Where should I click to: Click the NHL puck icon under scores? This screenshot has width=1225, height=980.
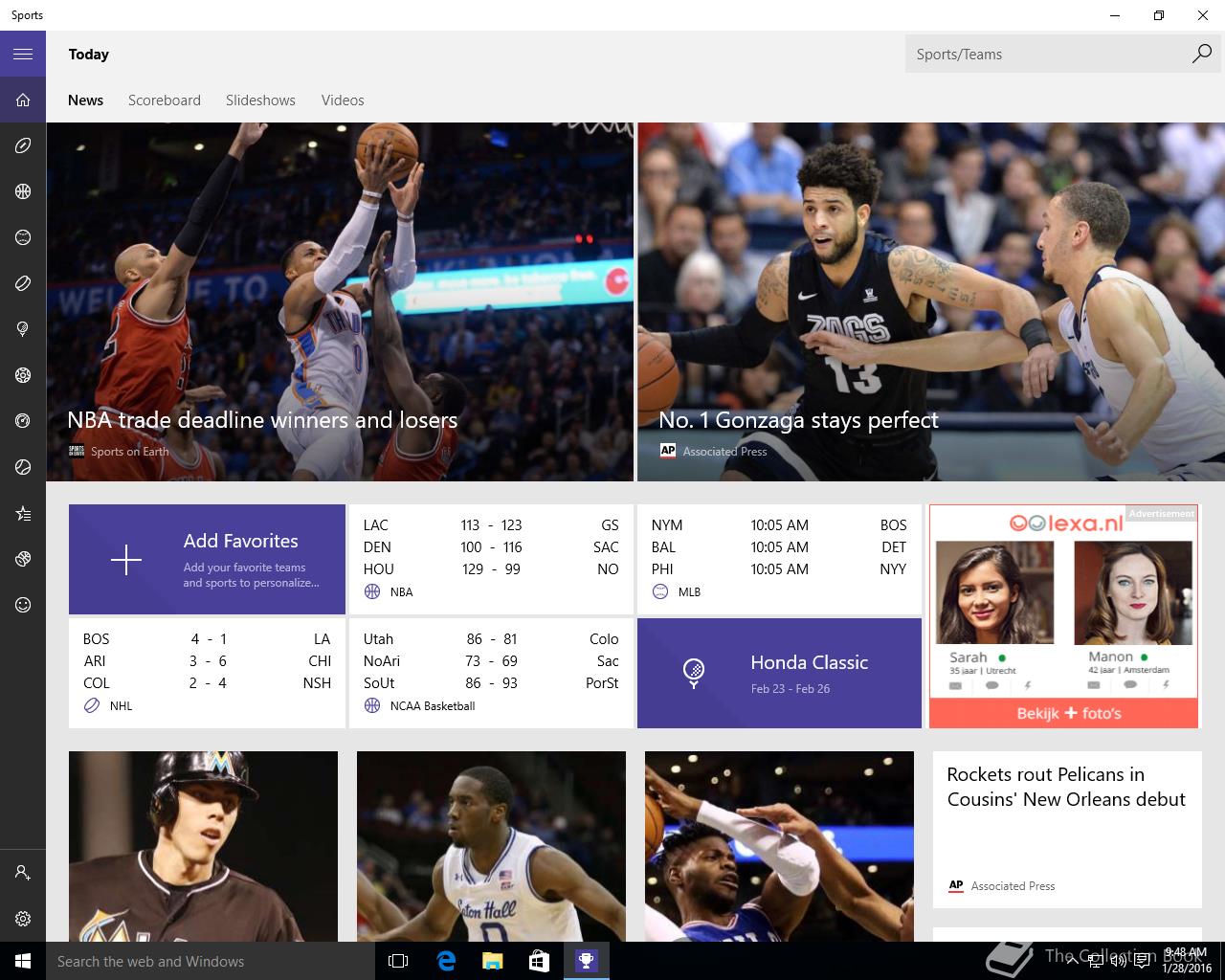coord(92,705)
